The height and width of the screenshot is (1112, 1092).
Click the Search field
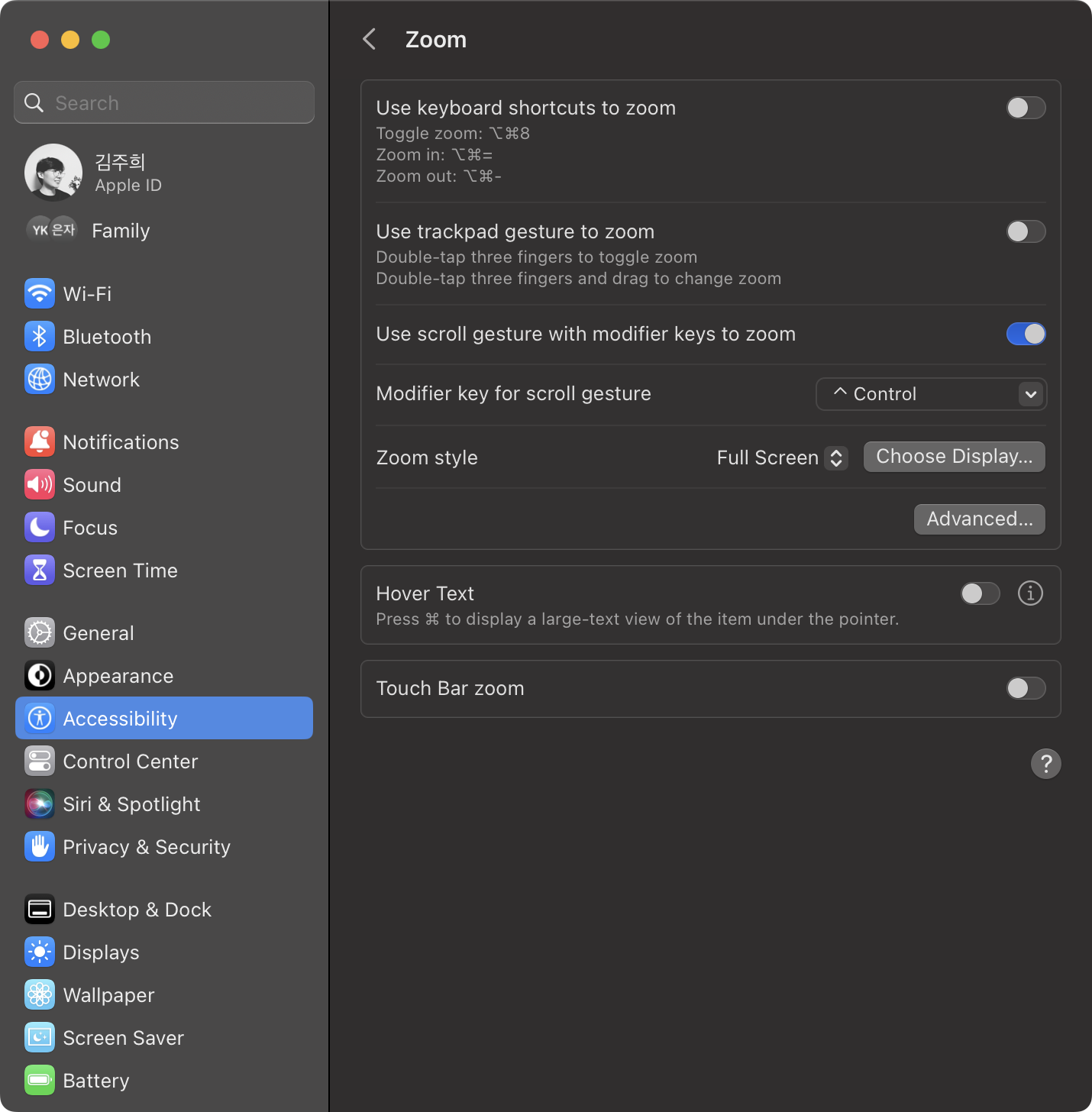pos(164,102)
